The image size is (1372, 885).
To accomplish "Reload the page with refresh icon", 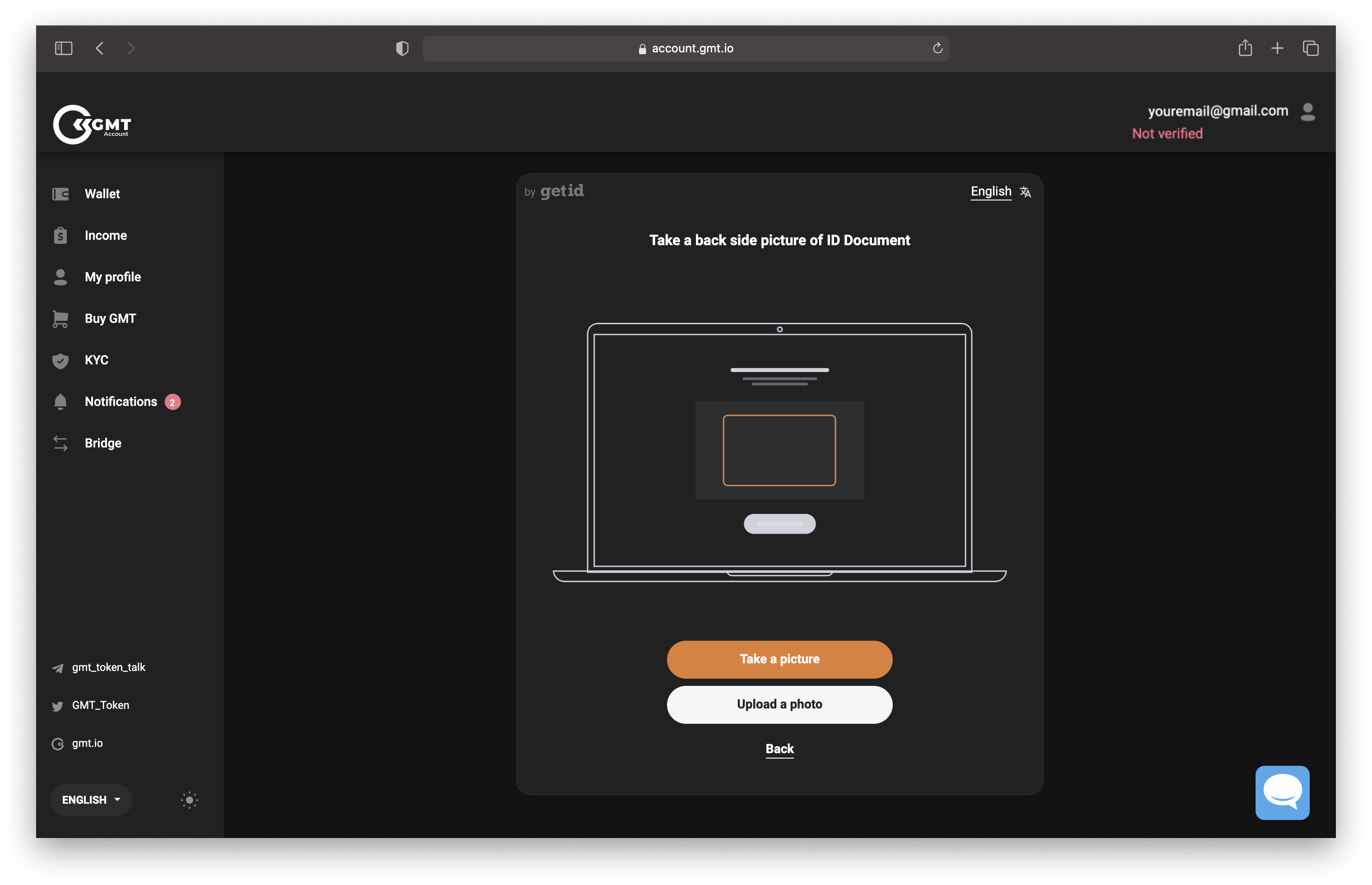I will [937, 48].
